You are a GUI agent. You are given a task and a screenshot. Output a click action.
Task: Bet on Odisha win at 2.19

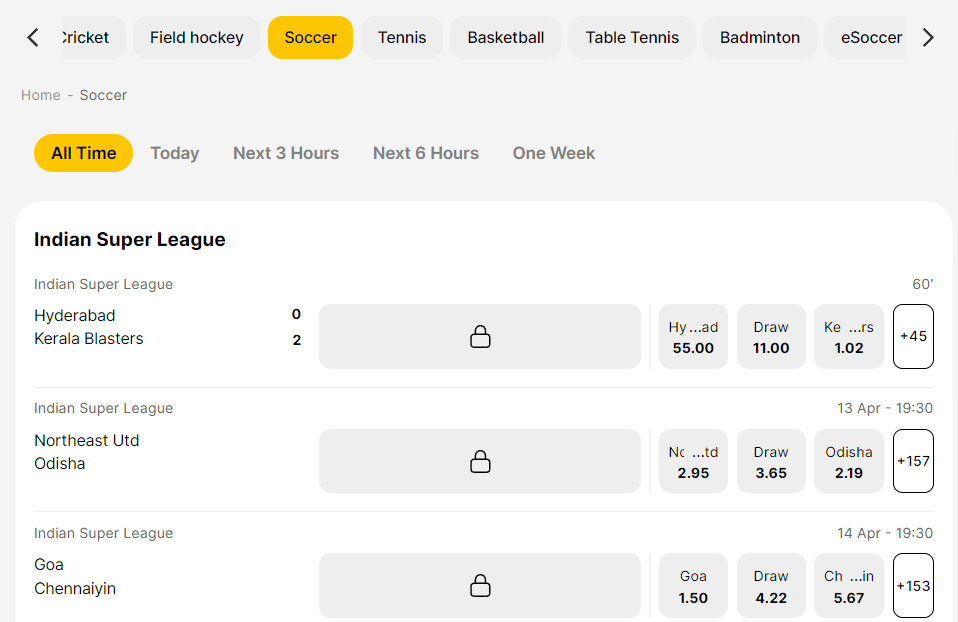tap(849, 461)
